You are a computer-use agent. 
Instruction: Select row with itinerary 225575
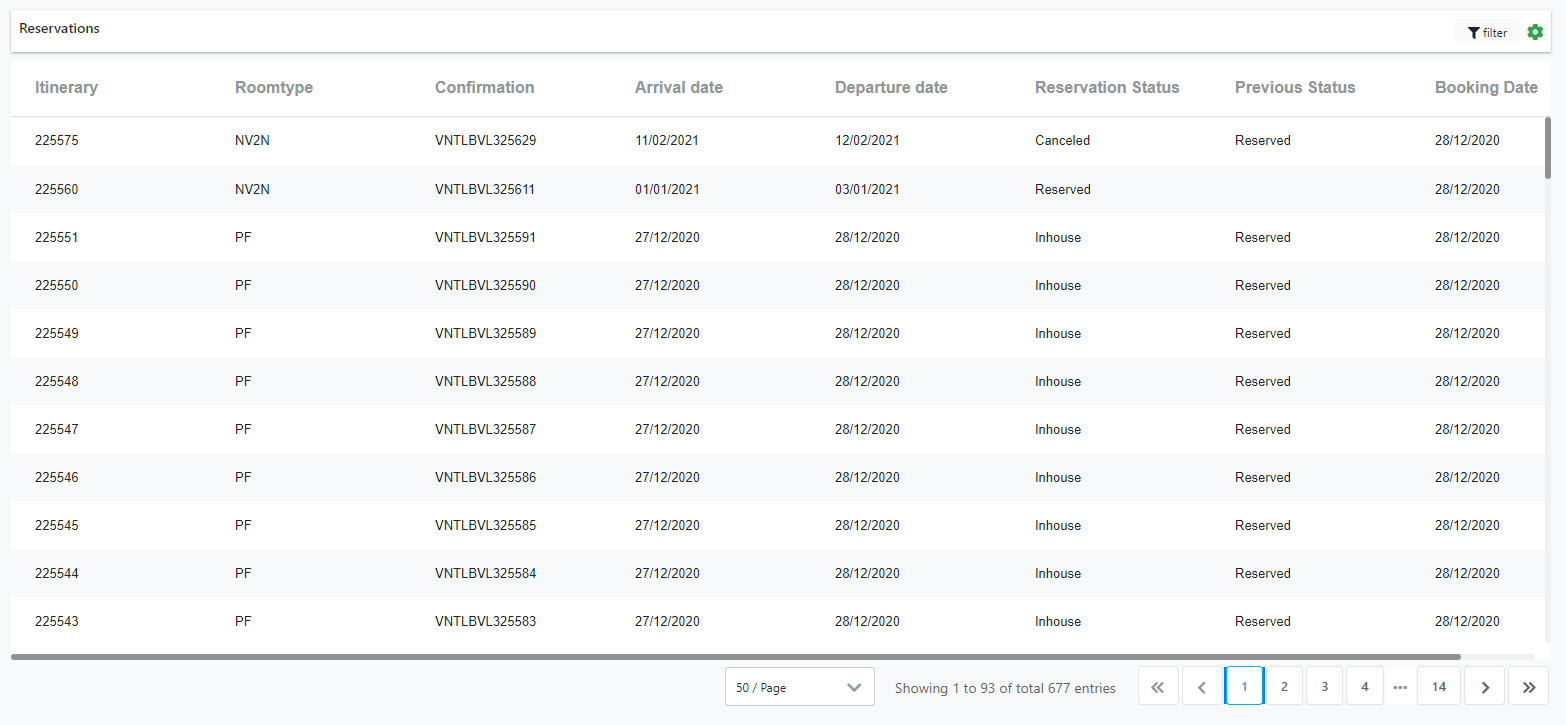56,140
